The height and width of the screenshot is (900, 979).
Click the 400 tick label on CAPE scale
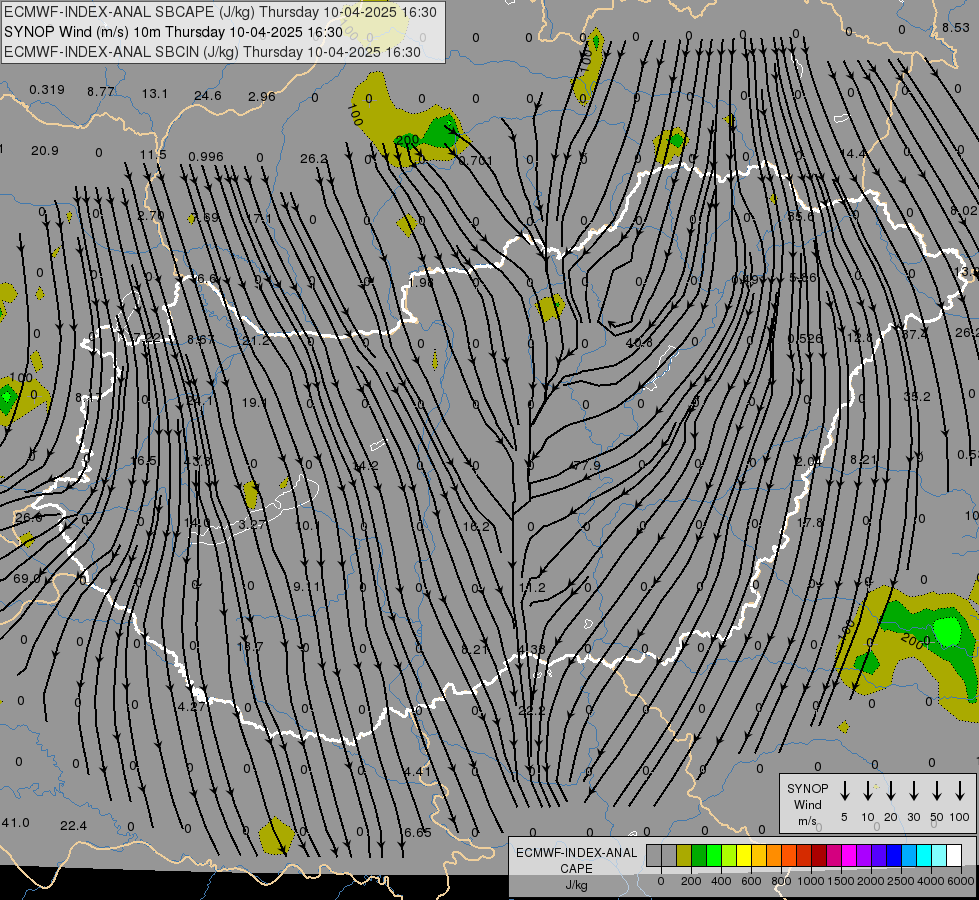tap(721, 881)
